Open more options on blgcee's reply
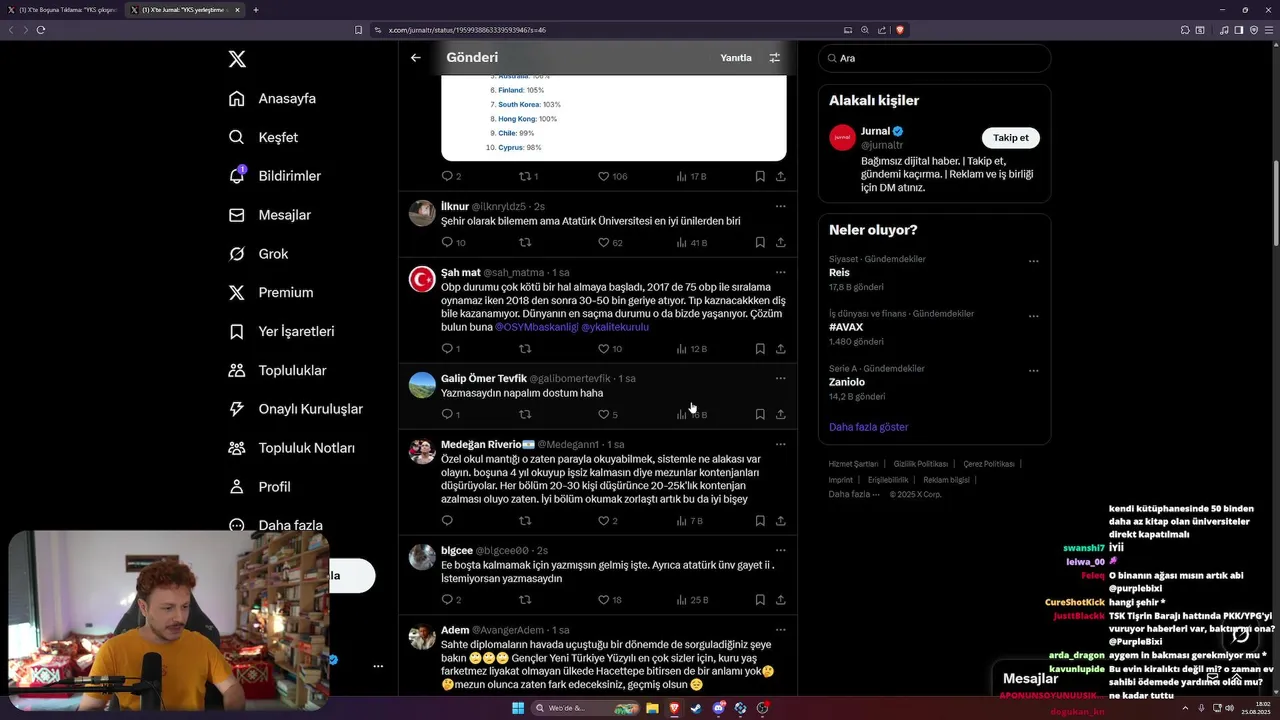Viewport: 1280px width, 720px height. point(780,550)
